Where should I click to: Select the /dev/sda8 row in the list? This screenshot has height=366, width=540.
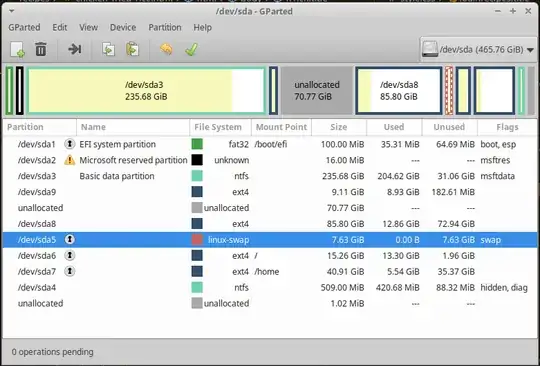[x=270, y=223]
